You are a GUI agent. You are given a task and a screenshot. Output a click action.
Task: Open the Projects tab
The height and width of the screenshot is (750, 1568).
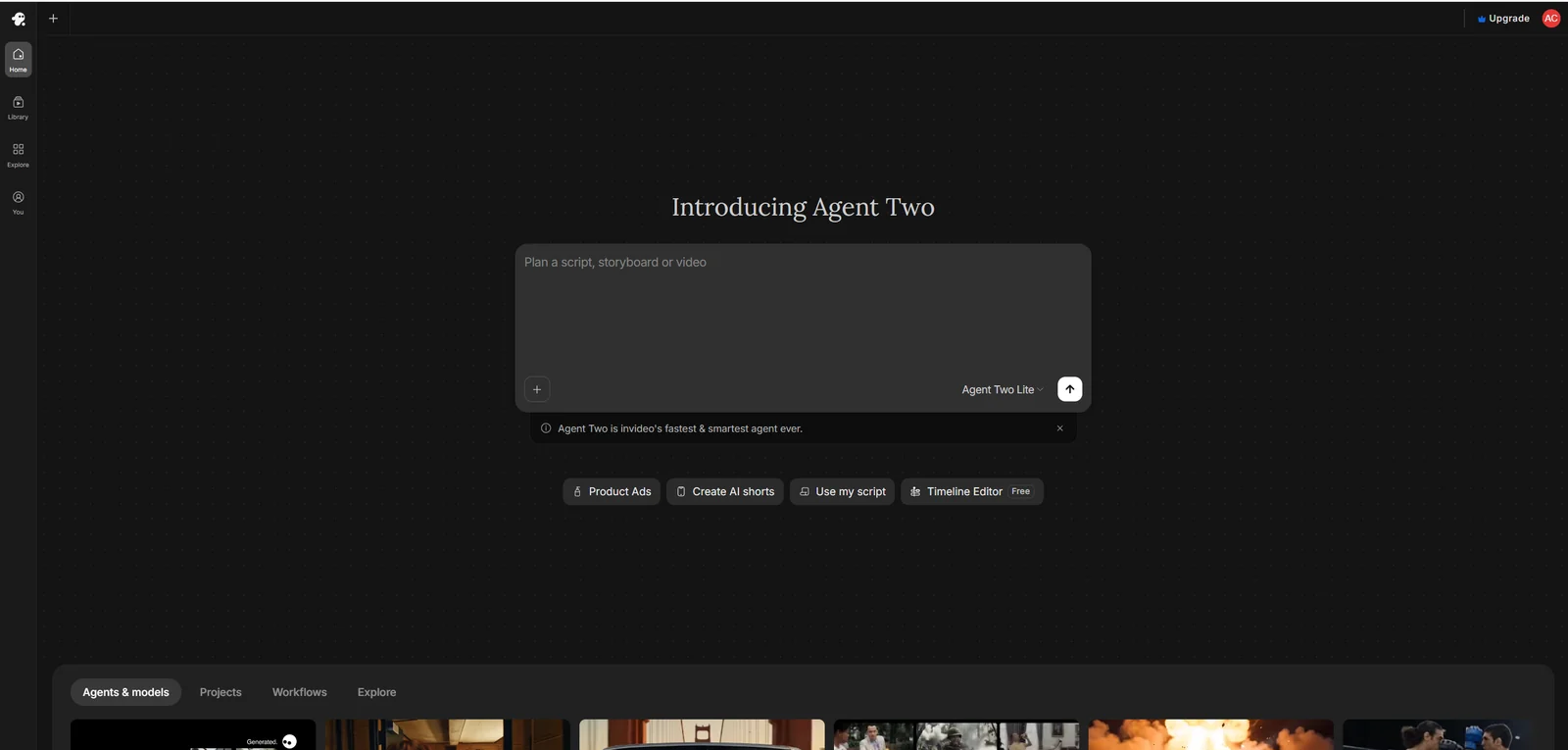coord(220,692)
